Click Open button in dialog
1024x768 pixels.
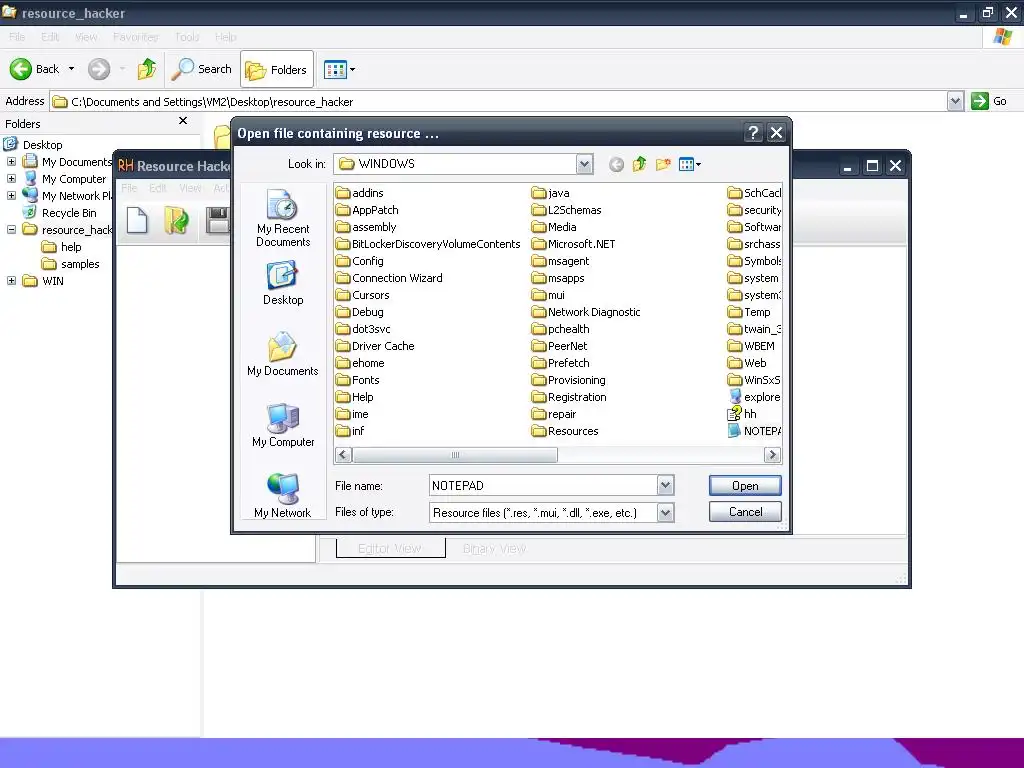pos(745,485)
